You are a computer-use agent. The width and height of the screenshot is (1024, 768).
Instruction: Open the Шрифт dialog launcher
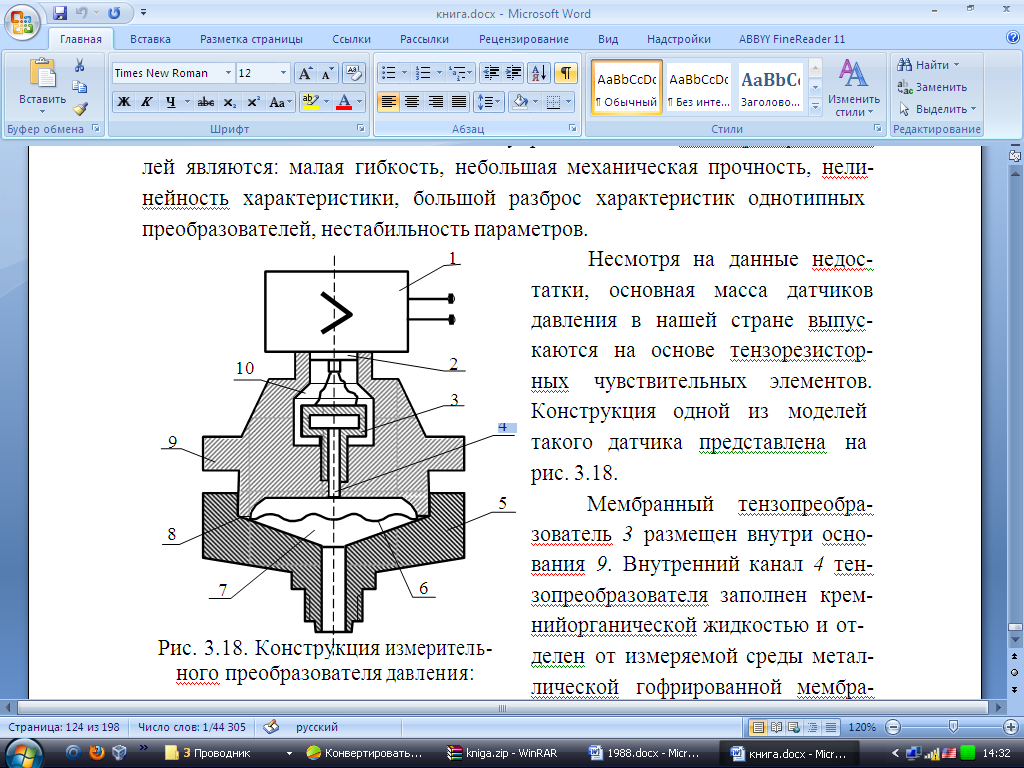360,129
